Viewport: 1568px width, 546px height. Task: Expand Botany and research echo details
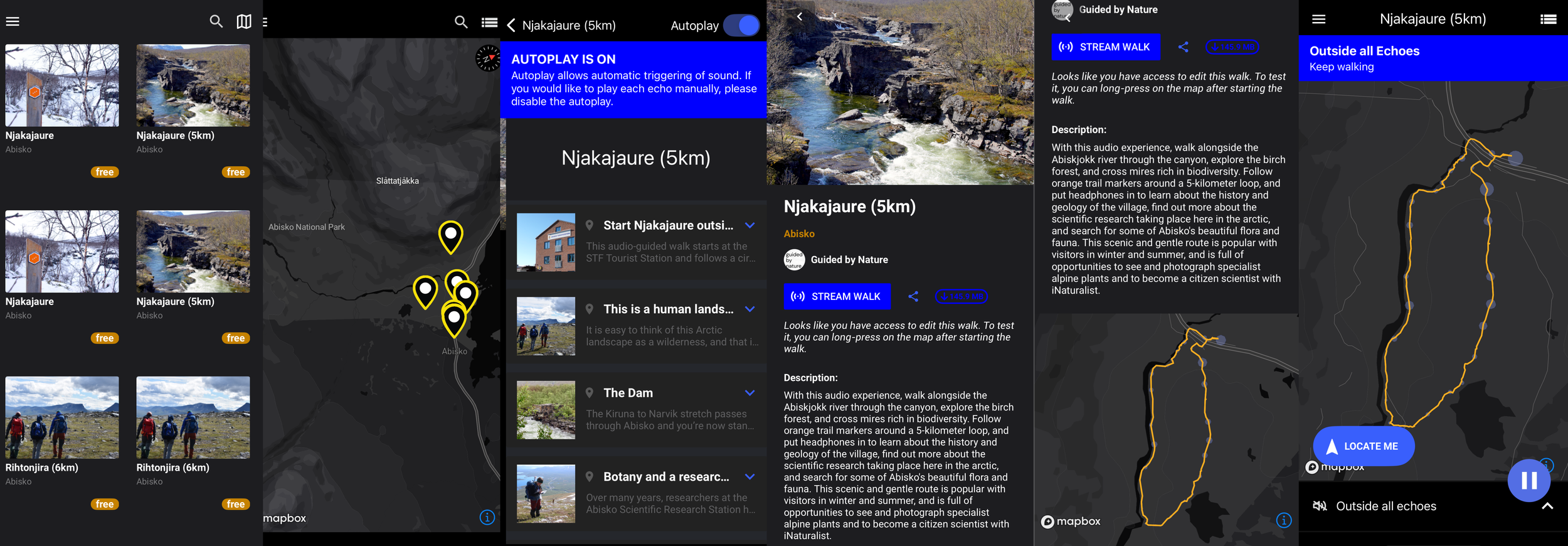pos(750,477)
